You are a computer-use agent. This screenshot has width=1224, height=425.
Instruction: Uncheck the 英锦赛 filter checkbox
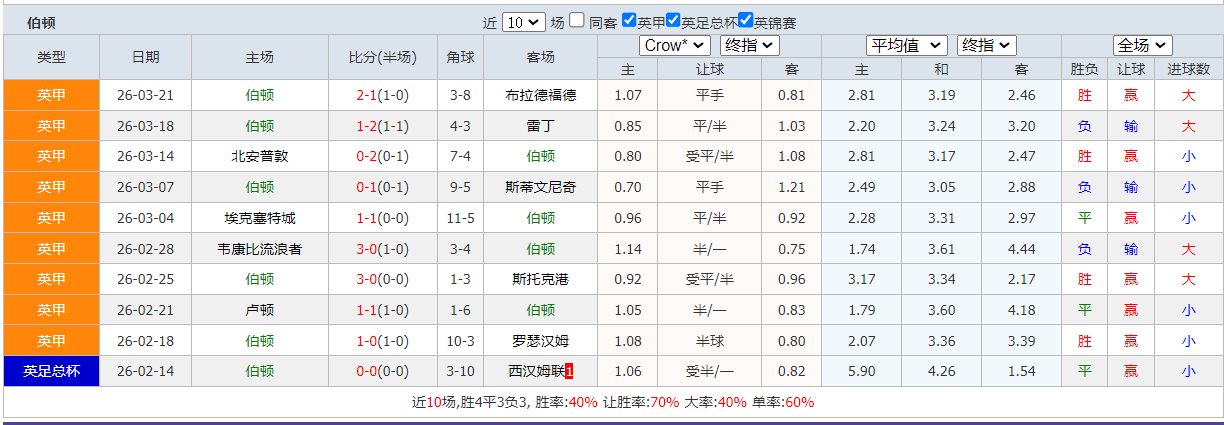(745, 20)
